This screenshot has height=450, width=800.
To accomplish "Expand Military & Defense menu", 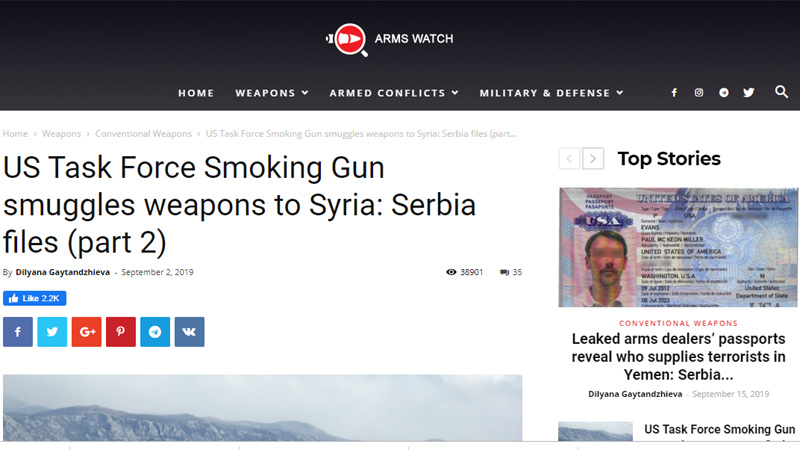I will [x=551, y=93].
